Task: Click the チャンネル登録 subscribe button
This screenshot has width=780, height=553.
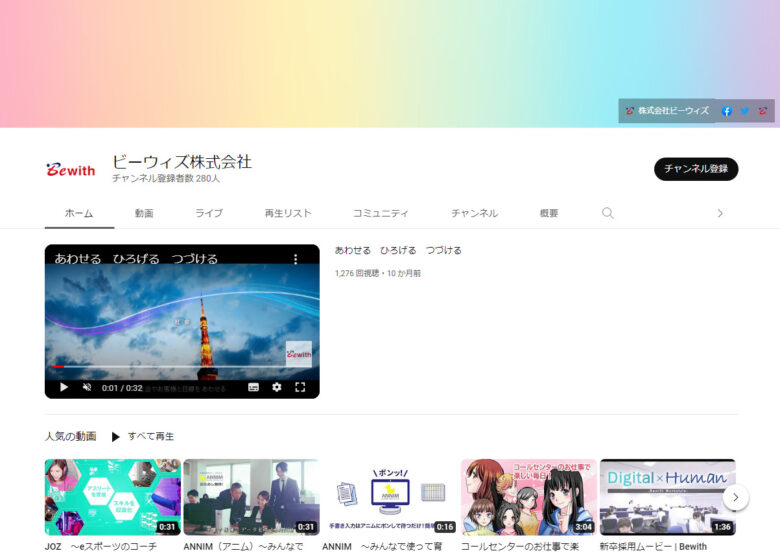Action: pos(695,169)
